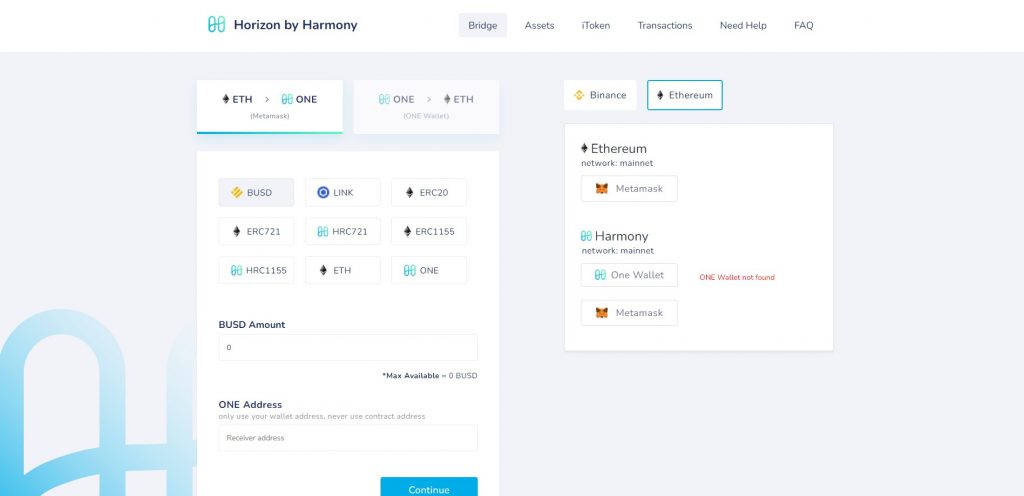Click the Harmony heading icon in wallet panel
Viewport: 1024px width, 496px height.
pyautogui.click(x=586, y=236)
